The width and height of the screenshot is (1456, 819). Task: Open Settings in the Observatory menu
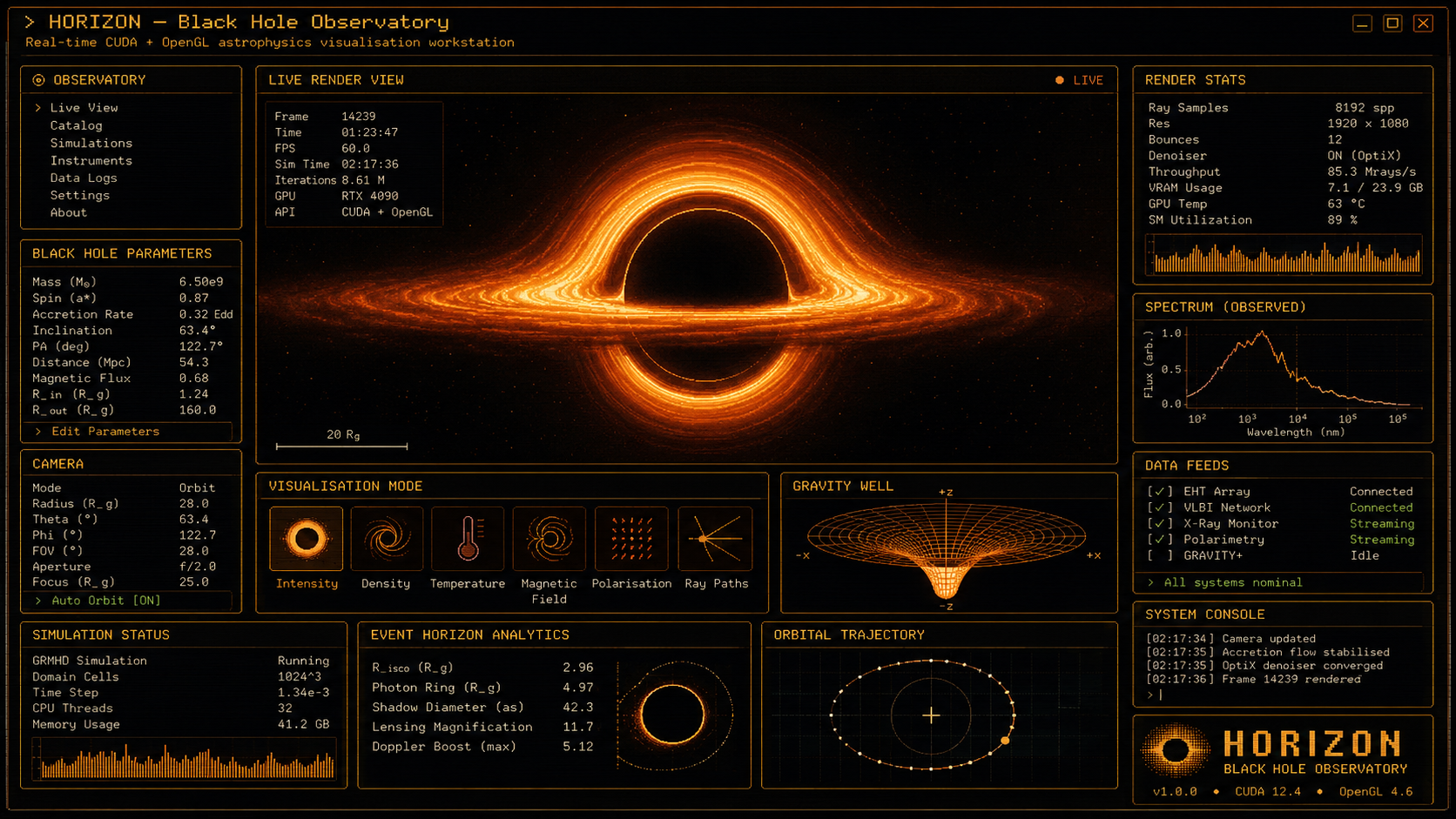[x=80, y=195]
